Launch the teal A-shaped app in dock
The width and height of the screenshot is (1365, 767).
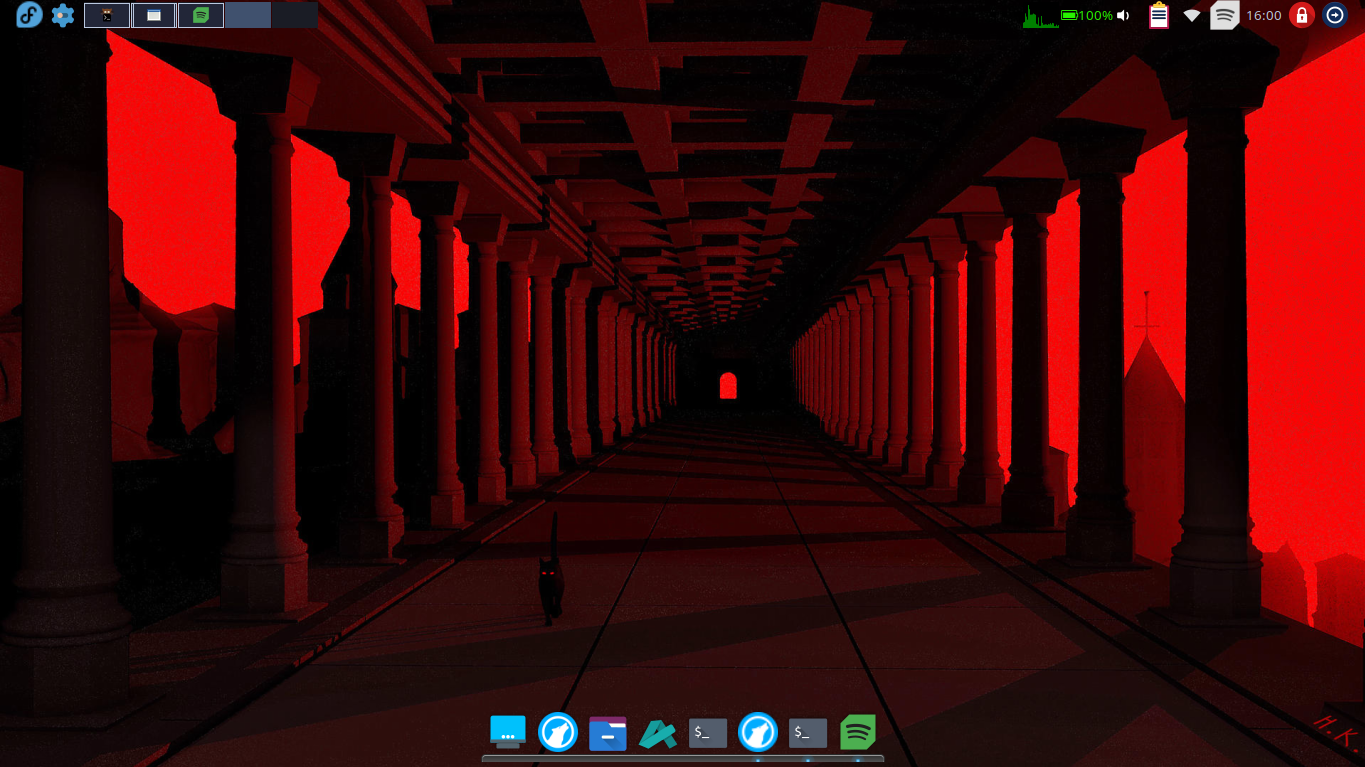pos(658,733)
